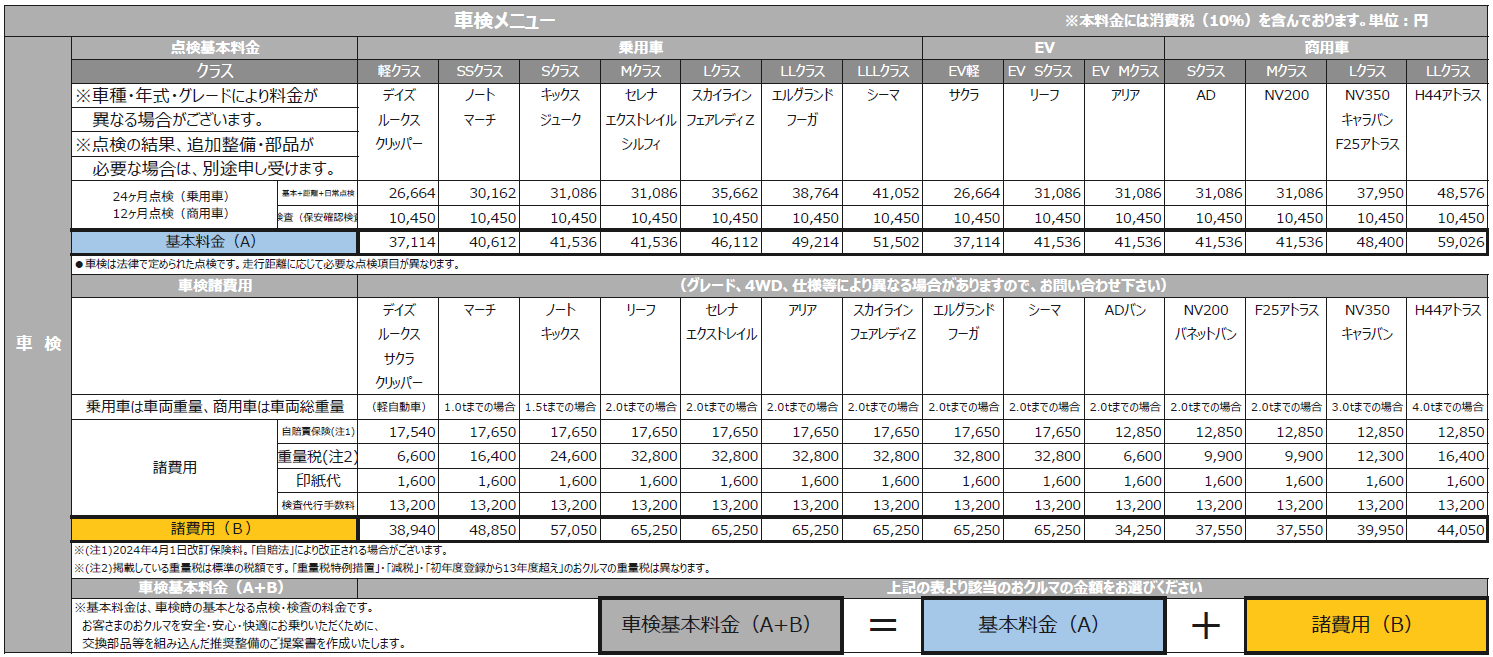Click the '軽クラス' column header
The image size is (1493, 657).
point(399,71)
